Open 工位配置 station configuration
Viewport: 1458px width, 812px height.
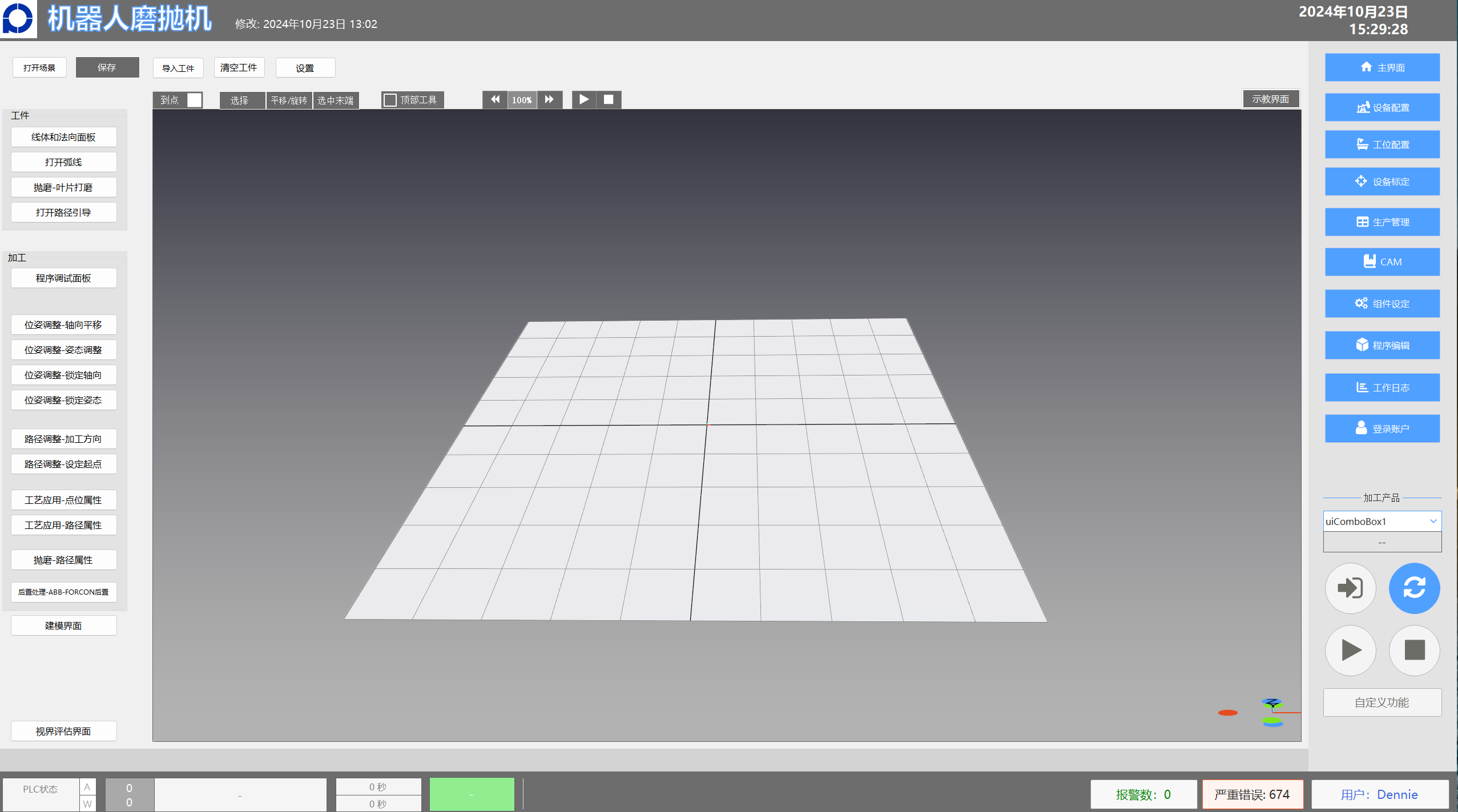coord(1382,144)
